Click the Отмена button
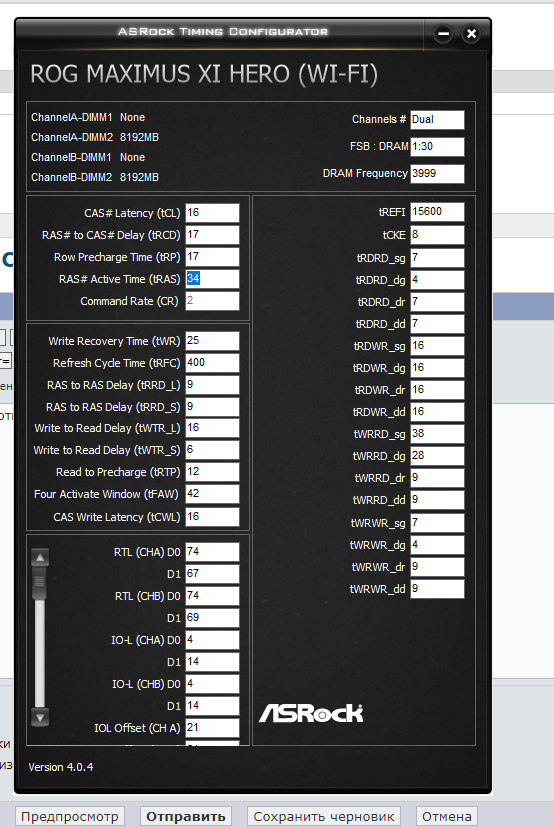Viewport: 554px width, 828px height. click(x=447, y=816)
